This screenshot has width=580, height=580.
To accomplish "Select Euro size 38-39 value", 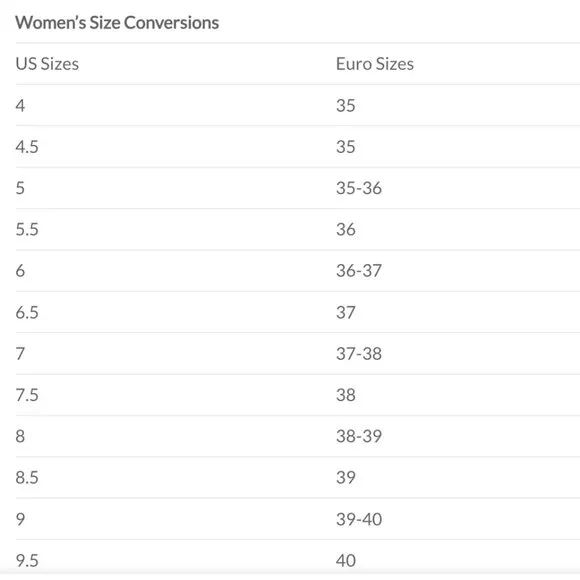I will (359, 436).
